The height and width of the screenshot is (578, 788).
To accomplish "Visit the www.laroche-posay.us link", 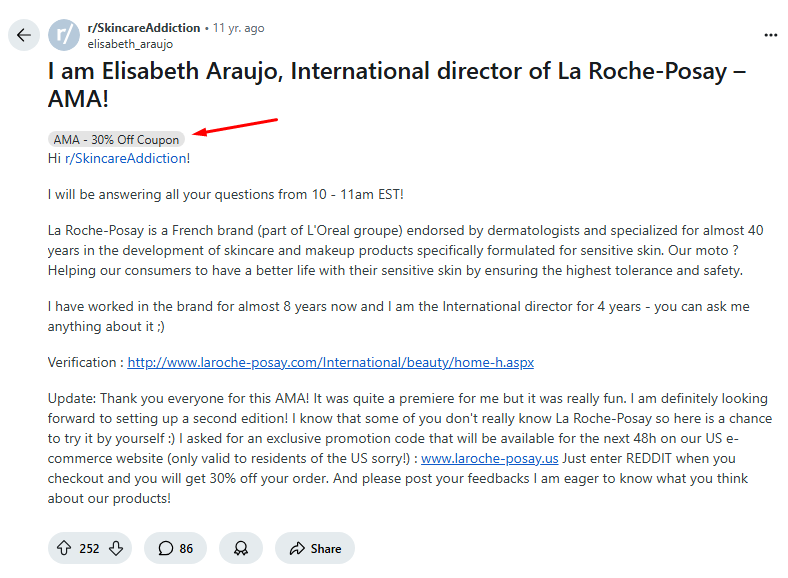I will (x=489, y=458).
